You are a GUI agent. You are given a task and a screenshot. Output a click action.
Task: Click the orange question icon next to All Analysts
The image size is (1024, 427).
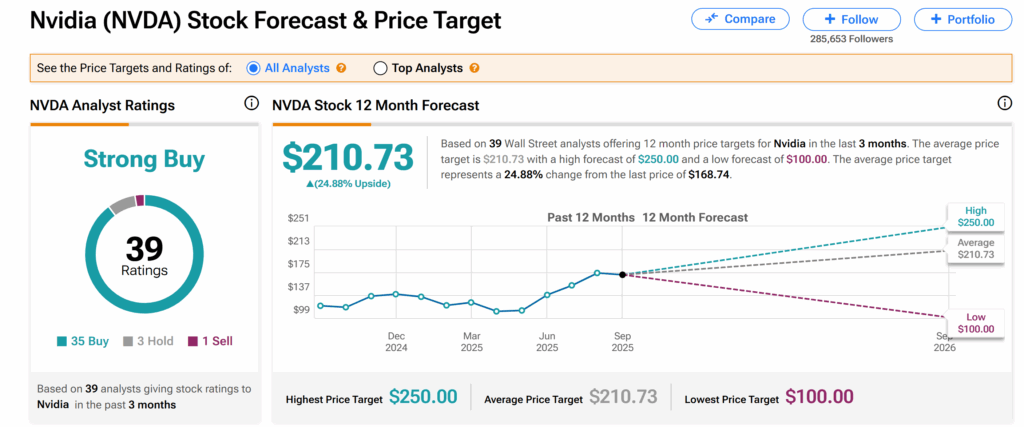click(x=341, y=68)
